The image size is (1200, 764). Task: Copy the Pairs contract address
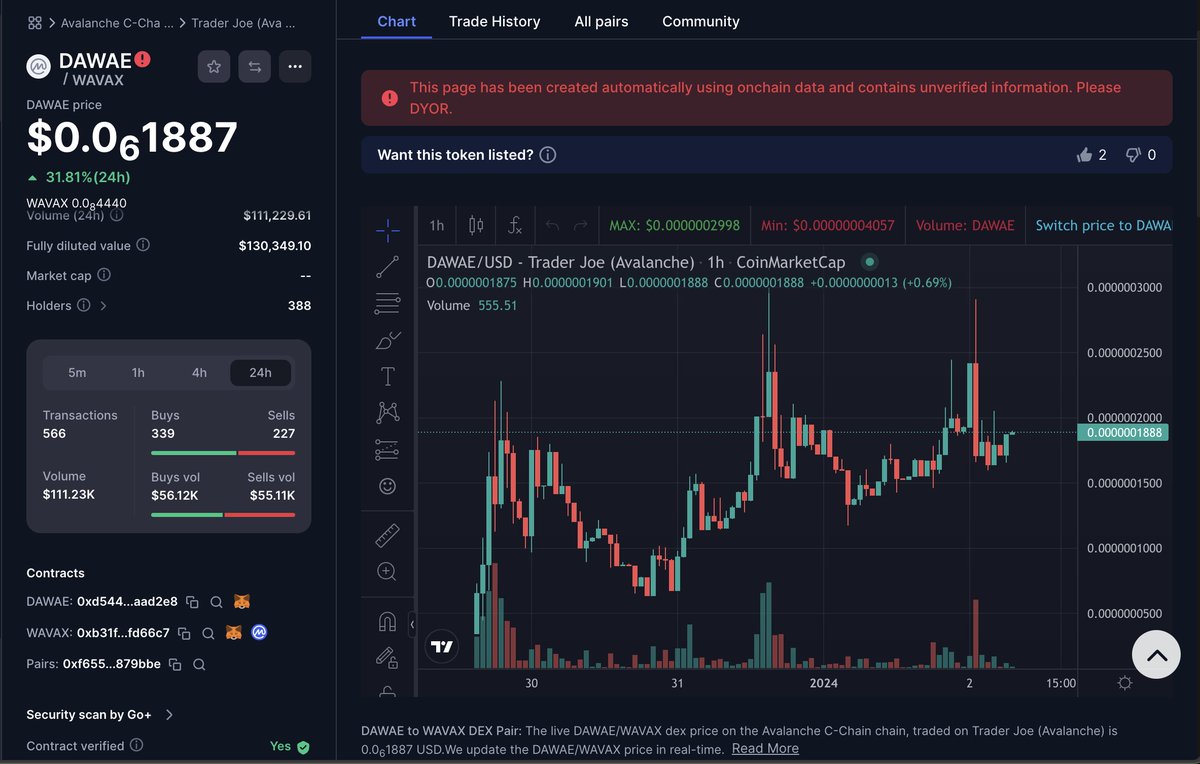[x=175, y=664]
